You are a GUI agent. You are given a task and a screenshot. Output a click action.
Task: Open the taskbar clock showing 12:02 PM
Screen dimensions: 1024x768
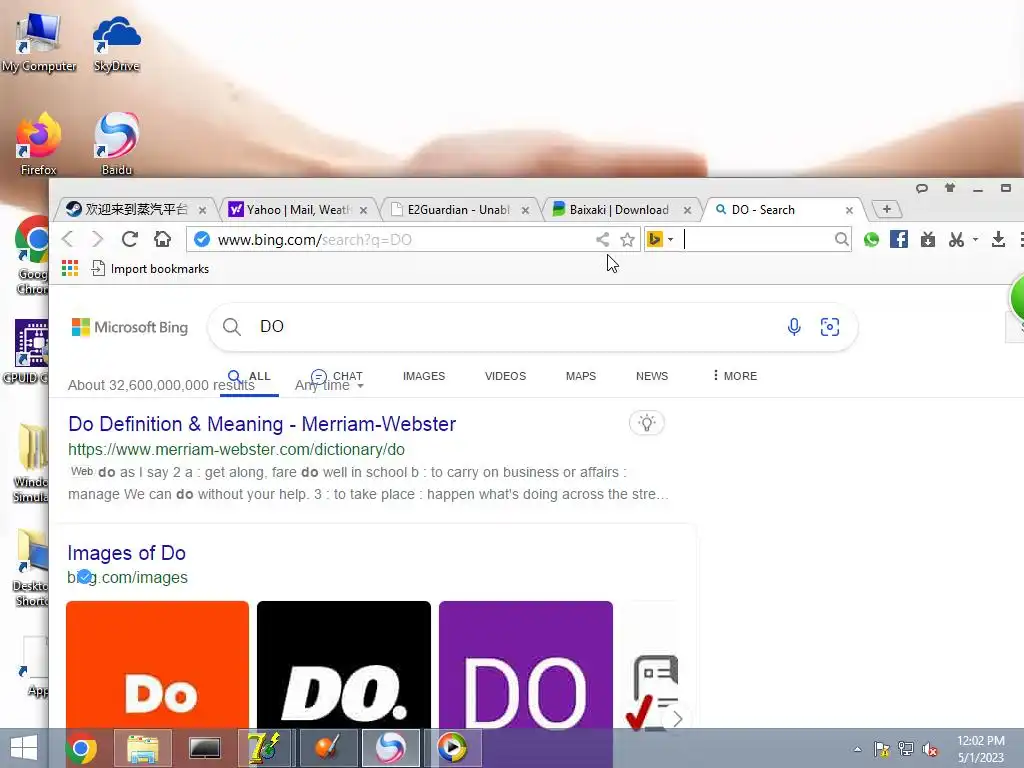coord(981,749)
